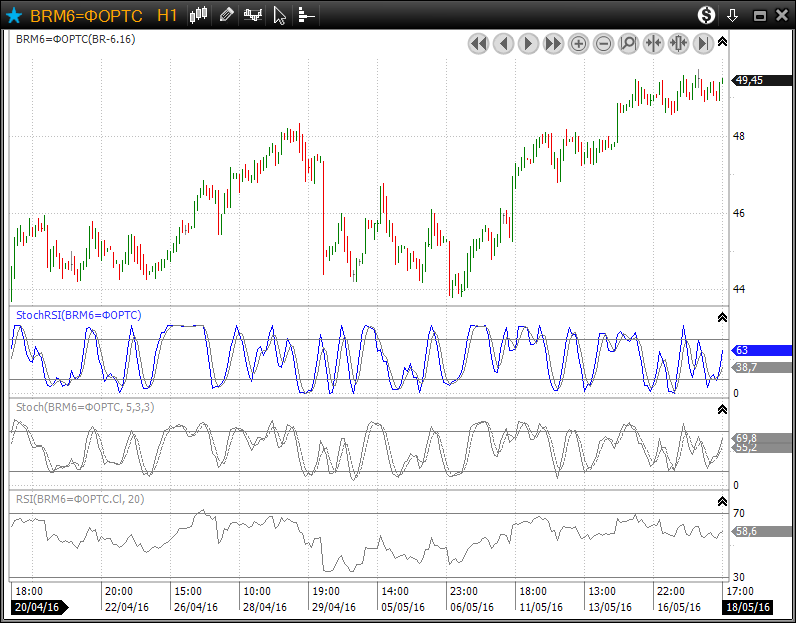This screenshot has height=623, width=796.
Task: Collapse the StochRSI indicator panel
Action: point(722,317)
